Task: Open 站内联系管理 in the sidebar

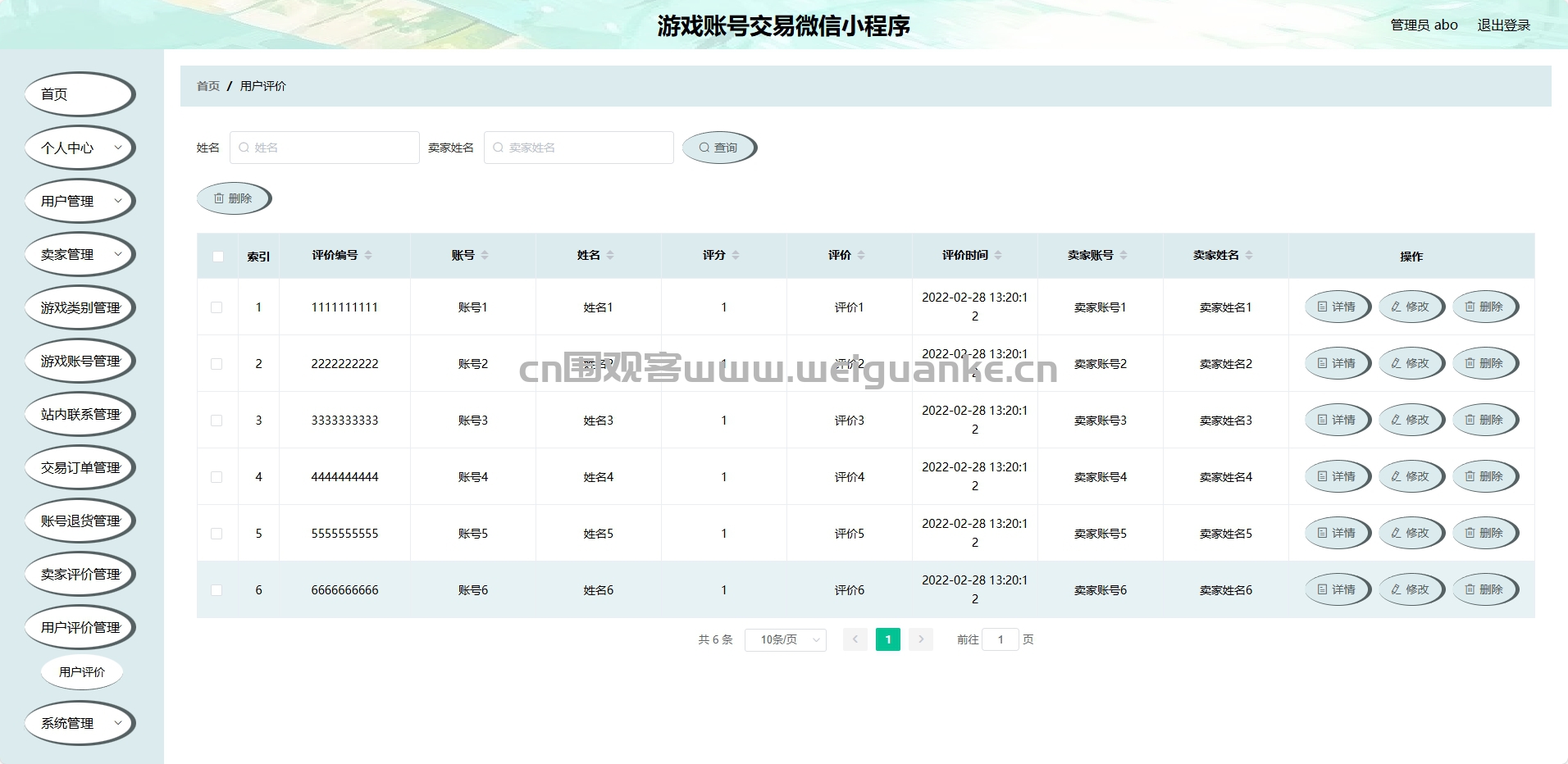Action: click(80, 414)
